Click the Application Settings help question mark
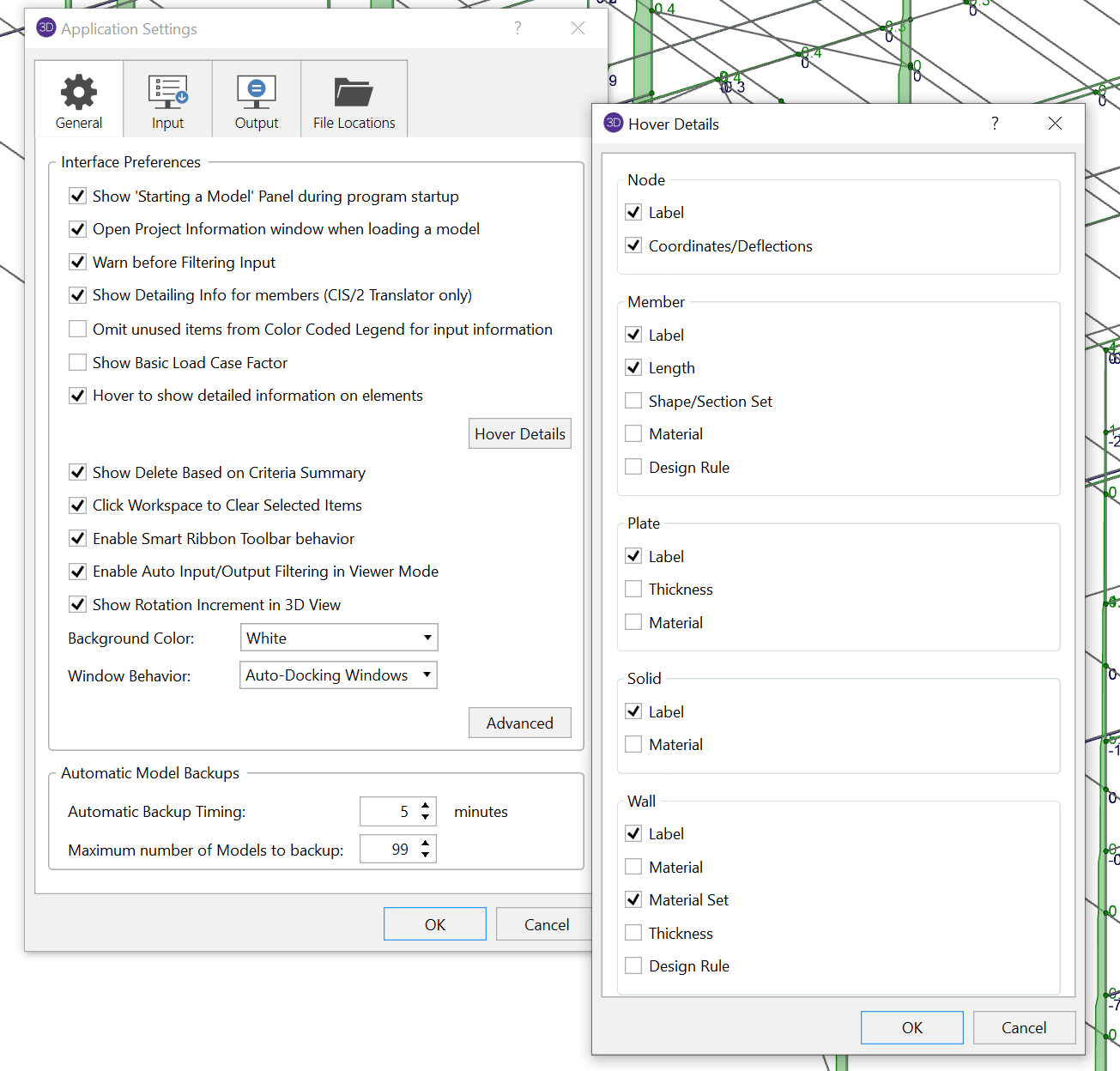The image size is (1120, 1071). pyautogui.click(x=518, y=28)
